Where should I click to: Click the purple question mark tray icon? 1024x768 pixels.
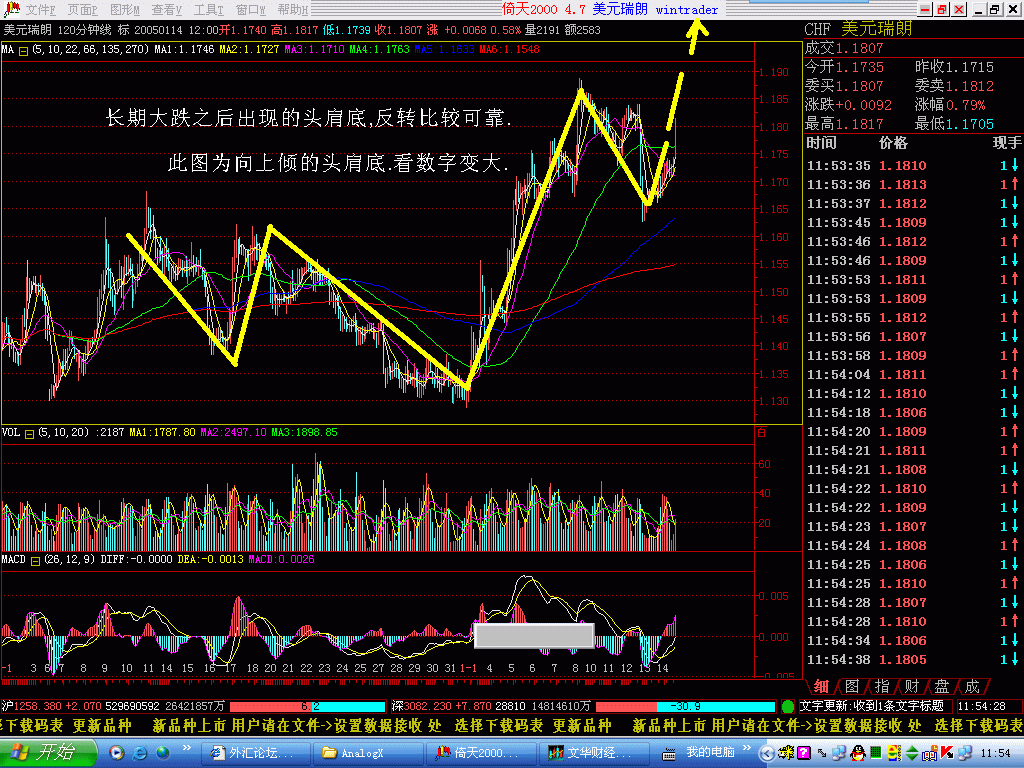tap(804, 754)
